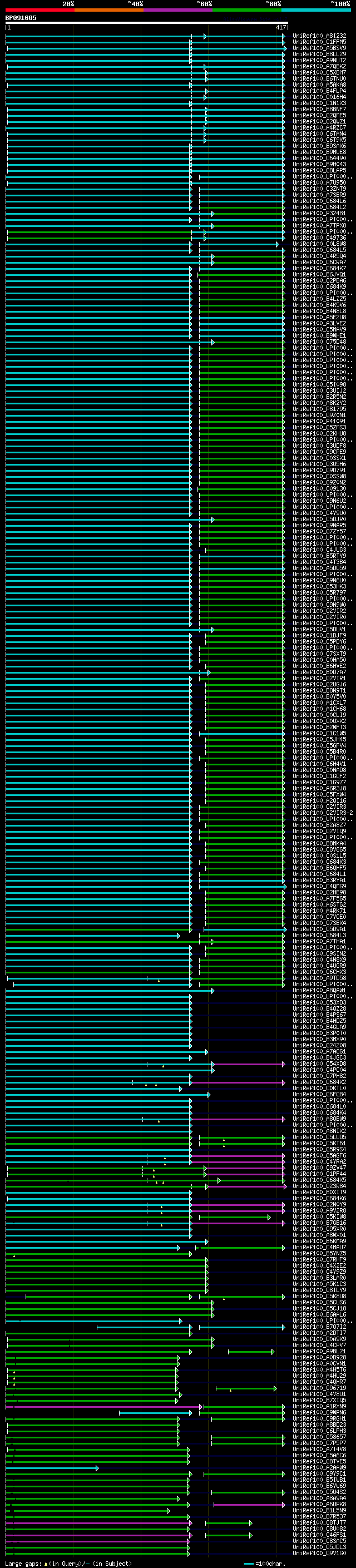Select the UniRef100_Q5D9A1 label
This screenshot has width=356, height=1568.
pyautogui.click(x=319, y=929)
